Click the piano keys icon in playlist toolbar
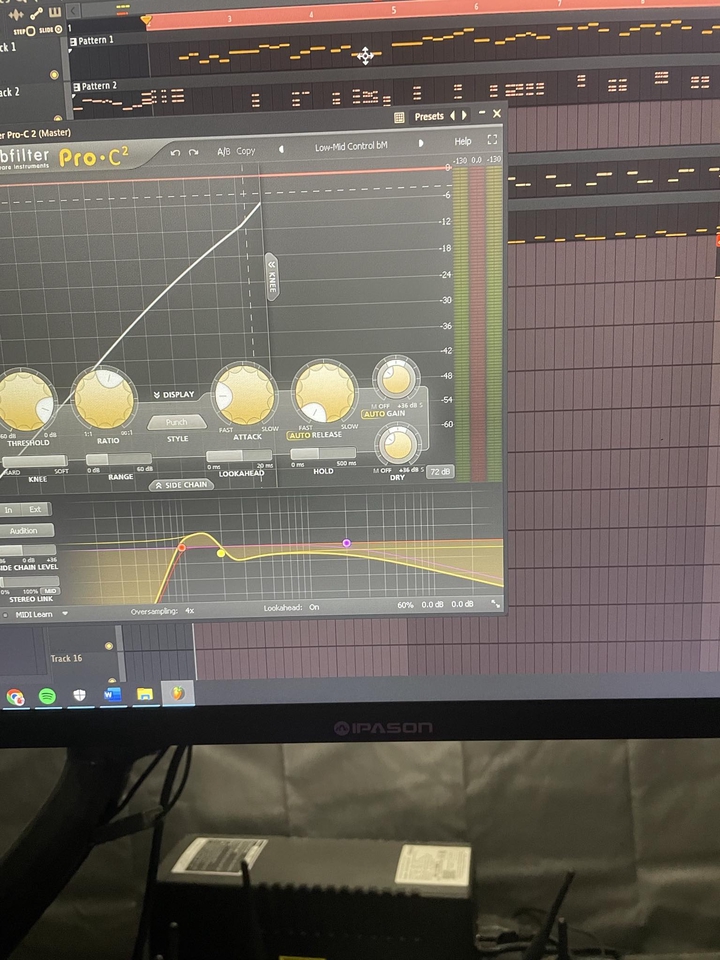 [55, 12]
